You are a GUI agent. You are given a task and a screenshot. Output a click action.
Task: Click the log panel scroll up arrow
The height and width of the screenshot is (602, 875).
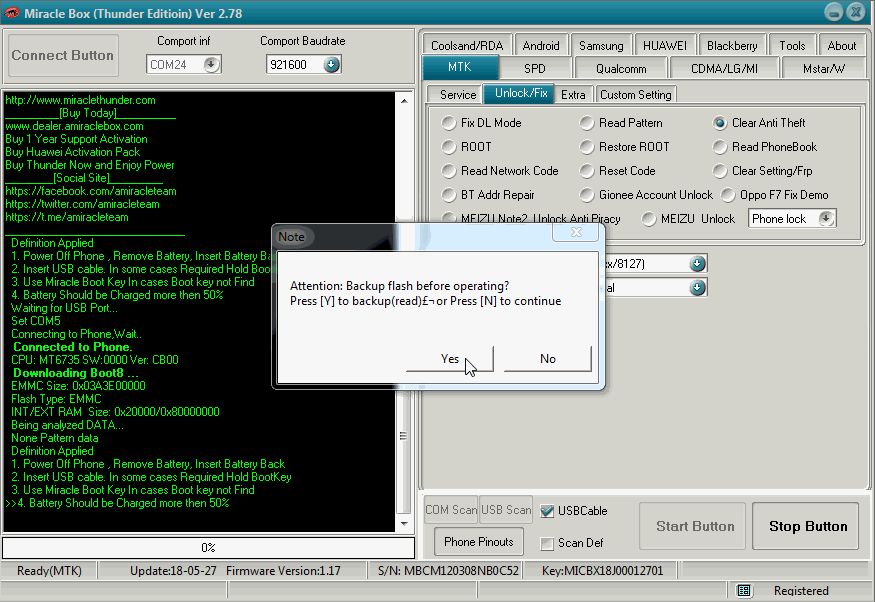pyautogui.click(x=404, y=101)
